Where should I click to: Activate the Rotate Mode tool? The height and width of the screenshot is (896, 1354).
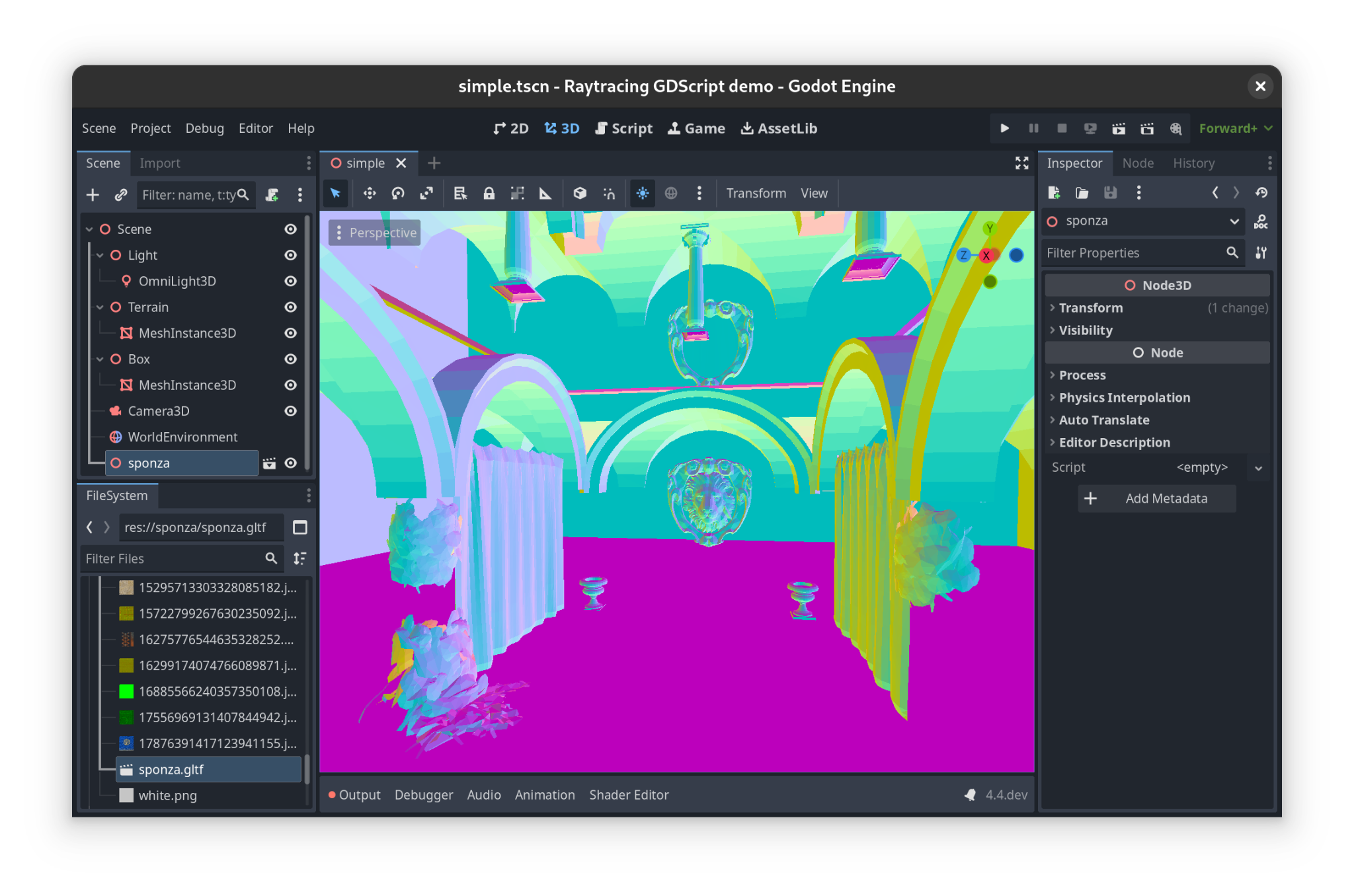(398, 193)
